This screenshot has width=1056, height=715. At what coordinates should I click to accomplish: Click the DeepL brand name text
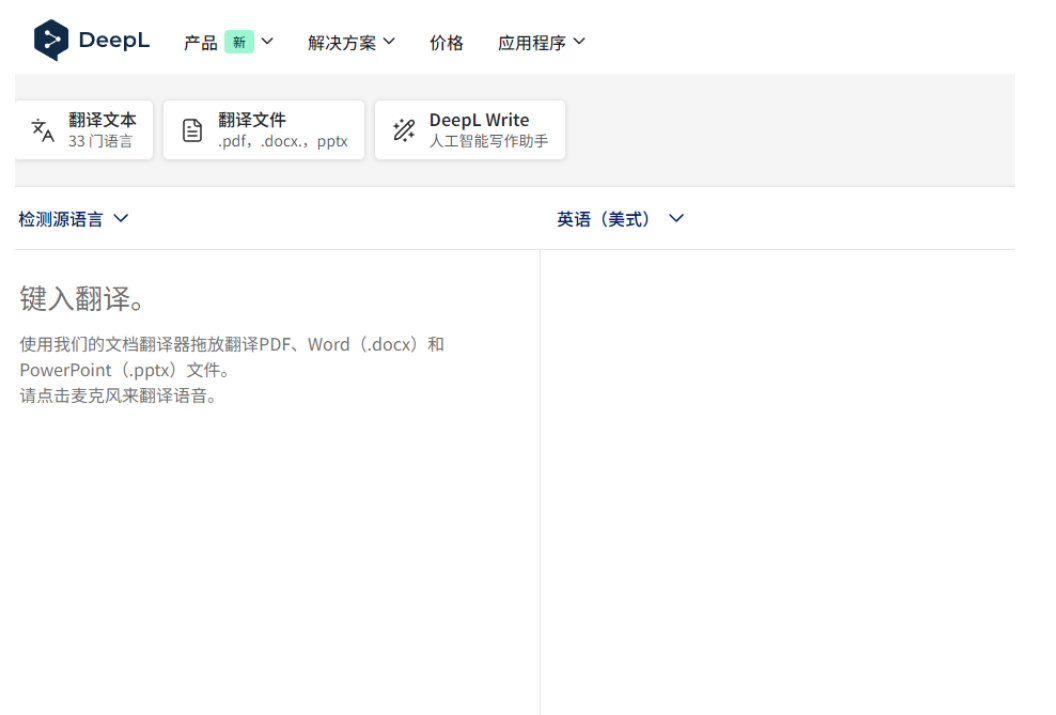(x=114, y=40)
